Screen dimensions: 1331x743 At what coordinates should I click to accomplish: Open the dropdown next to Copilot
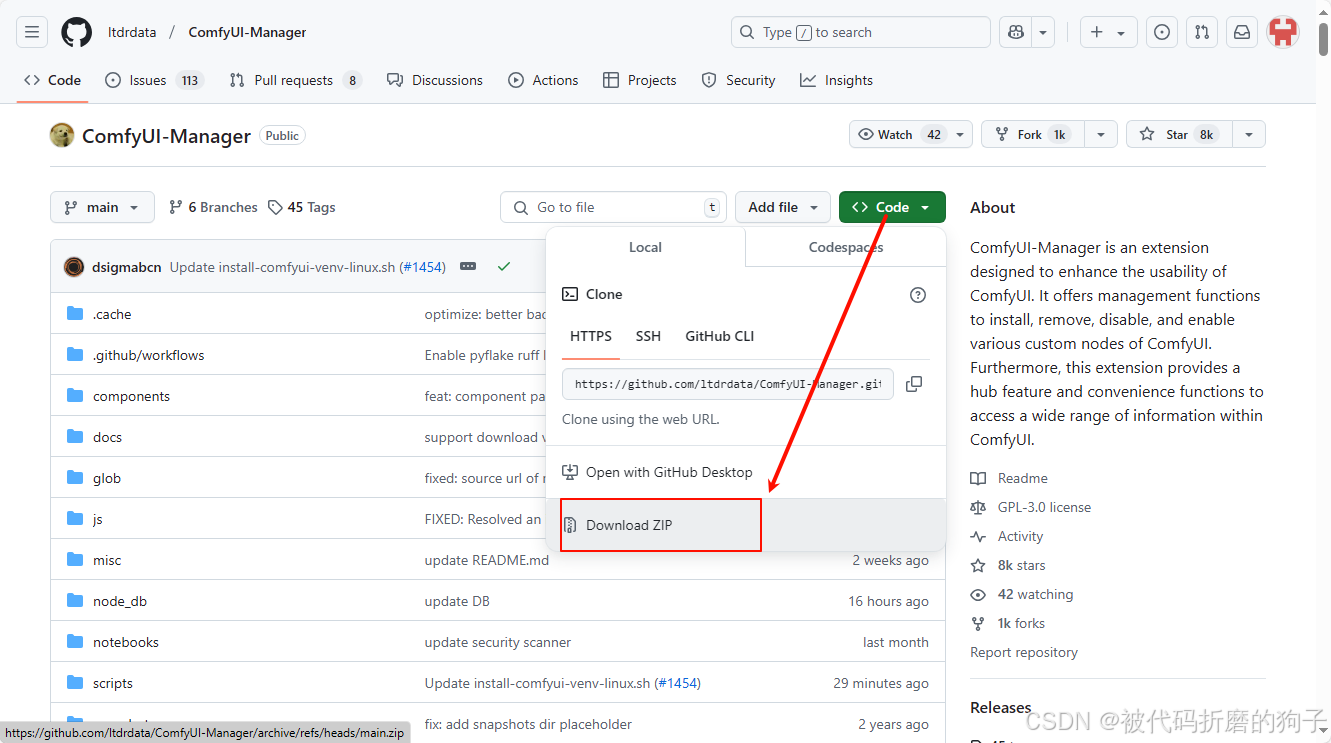[x=1043, y=32]
